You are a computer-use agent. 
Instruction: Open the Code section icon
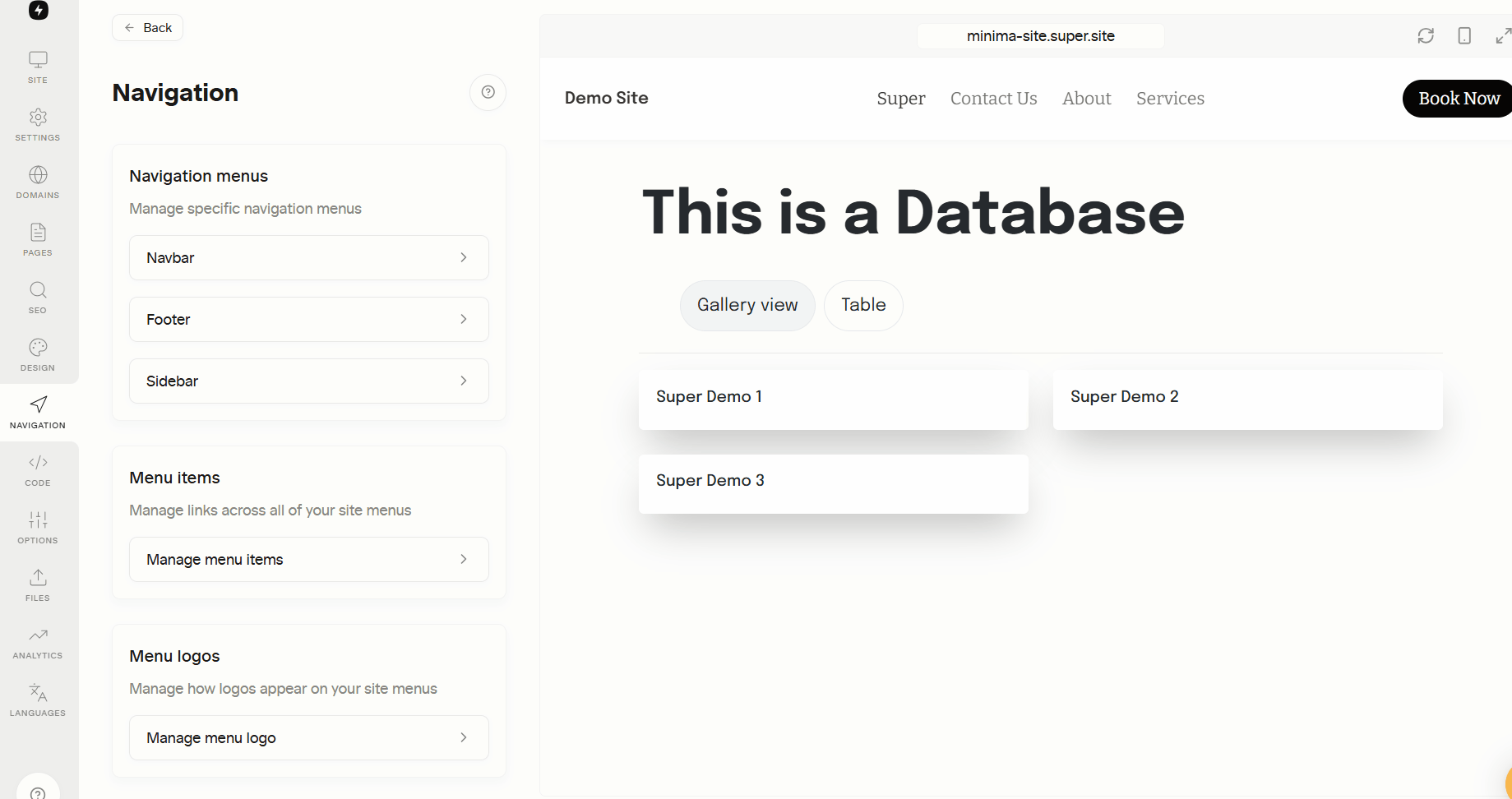point(38,470)
